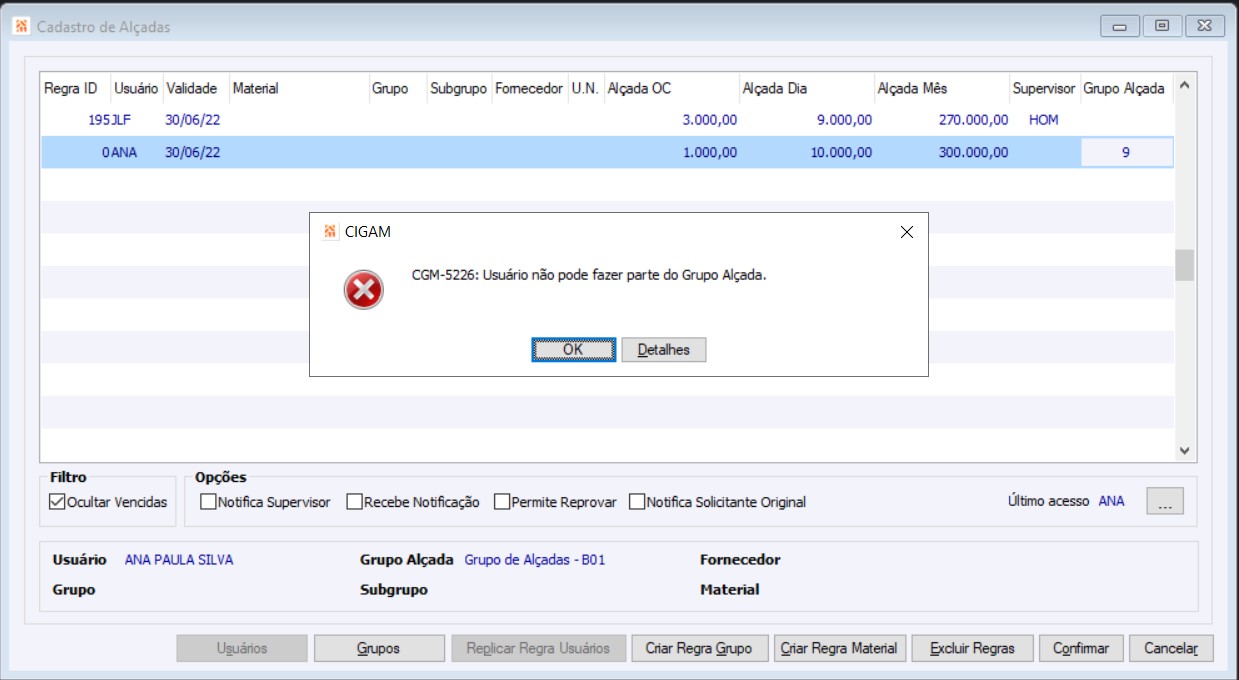Click the HOM supervisor cell
Image resolution: width=1239 pixels, height=680 pixels.
1043,120
